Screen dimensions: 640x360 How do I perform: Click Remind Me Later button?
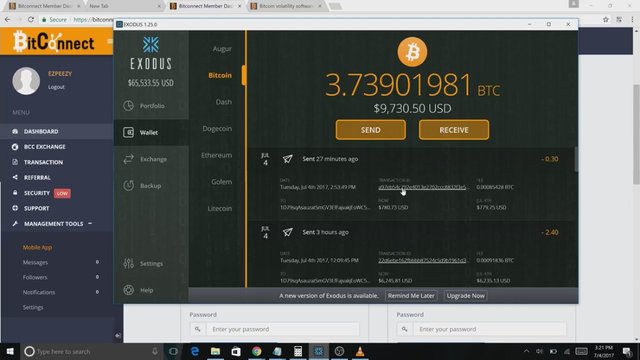click(411, 296)
